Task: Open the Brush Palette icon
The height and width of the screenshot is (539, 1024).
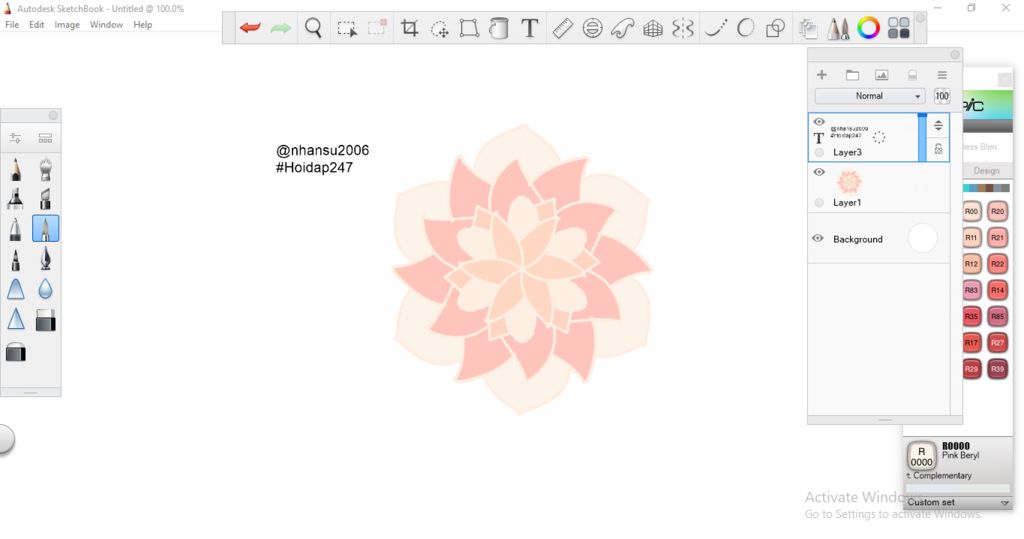Action: (838, 28)
